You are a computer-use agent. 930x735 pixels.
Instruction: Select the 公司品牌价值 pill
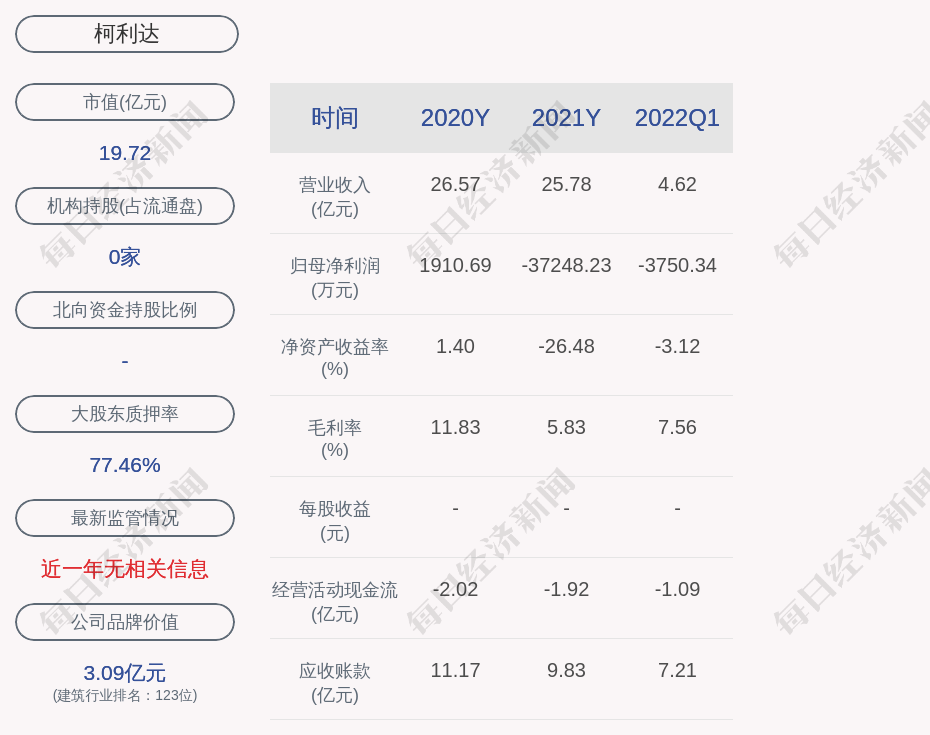click(125, 622)
